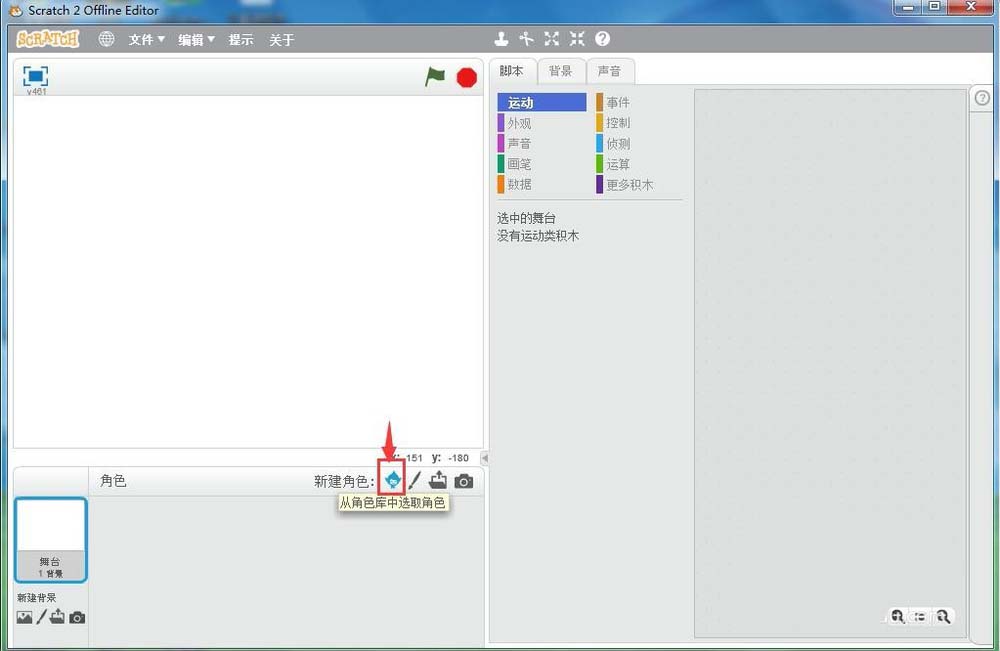Click the camera to create sprite from photo

(461, 480)
